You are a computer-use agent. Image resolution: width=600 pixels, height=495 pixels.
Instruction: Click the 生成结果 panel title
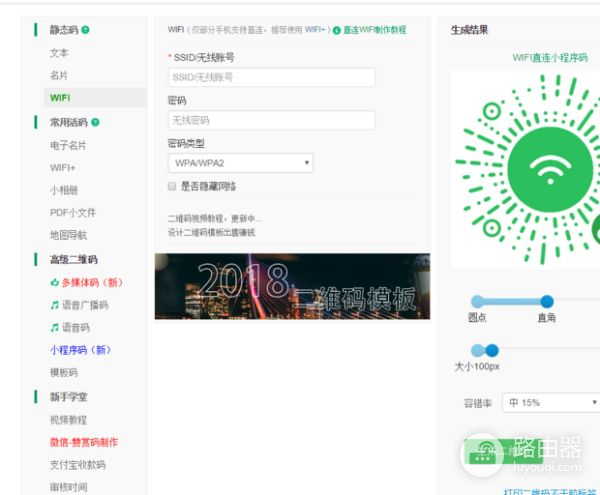pyautogui.click(x=469, y=30)
